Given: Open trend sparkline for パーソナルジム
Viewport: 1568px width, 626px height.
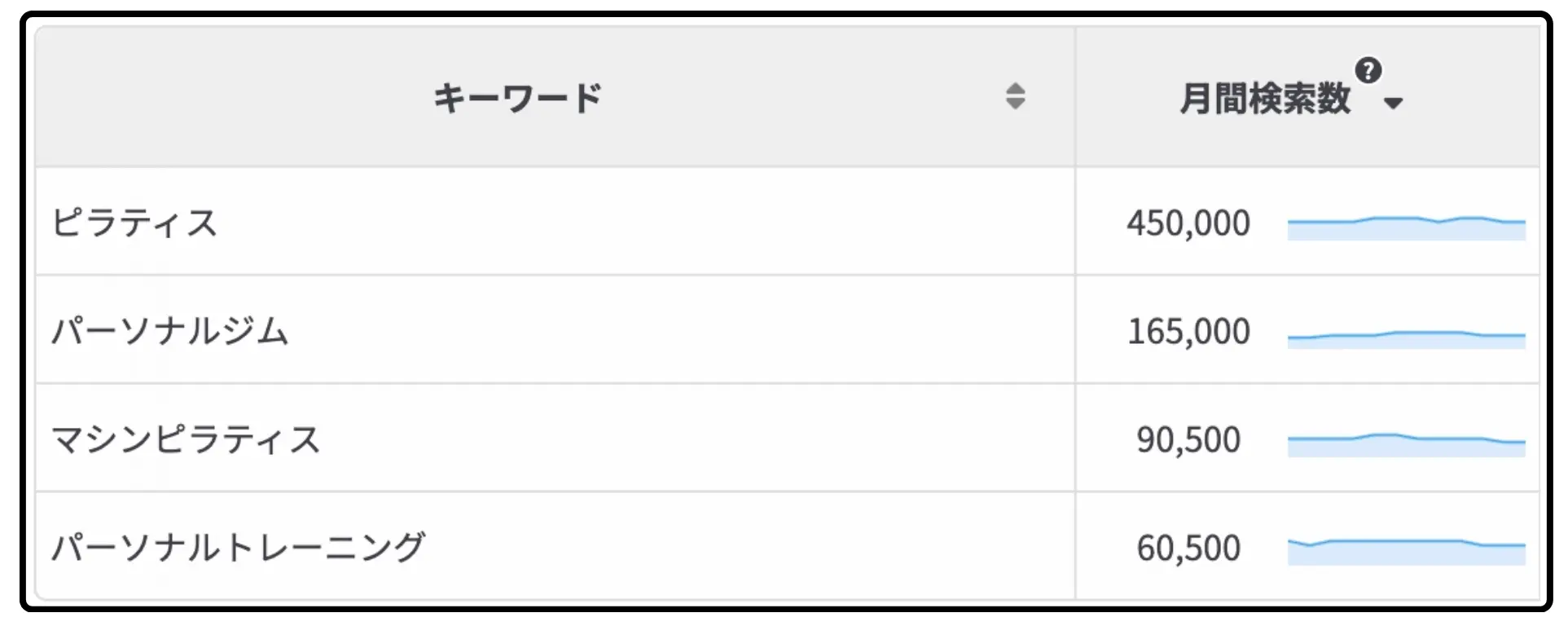Looking at the screenshot, I should (1406, 340).
